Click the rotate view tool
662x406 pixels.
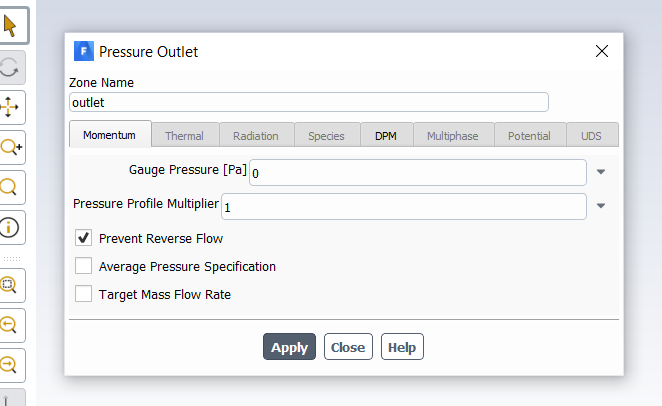click(x=12, y=66)
